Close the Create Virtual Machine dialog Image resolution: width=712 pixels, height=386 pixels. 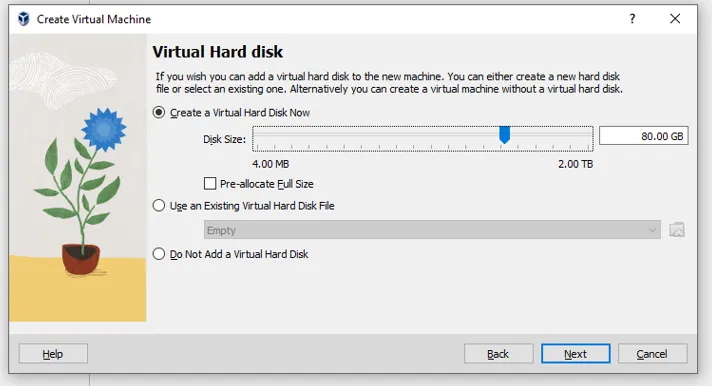pyautogui.click(x=675, y=19)
